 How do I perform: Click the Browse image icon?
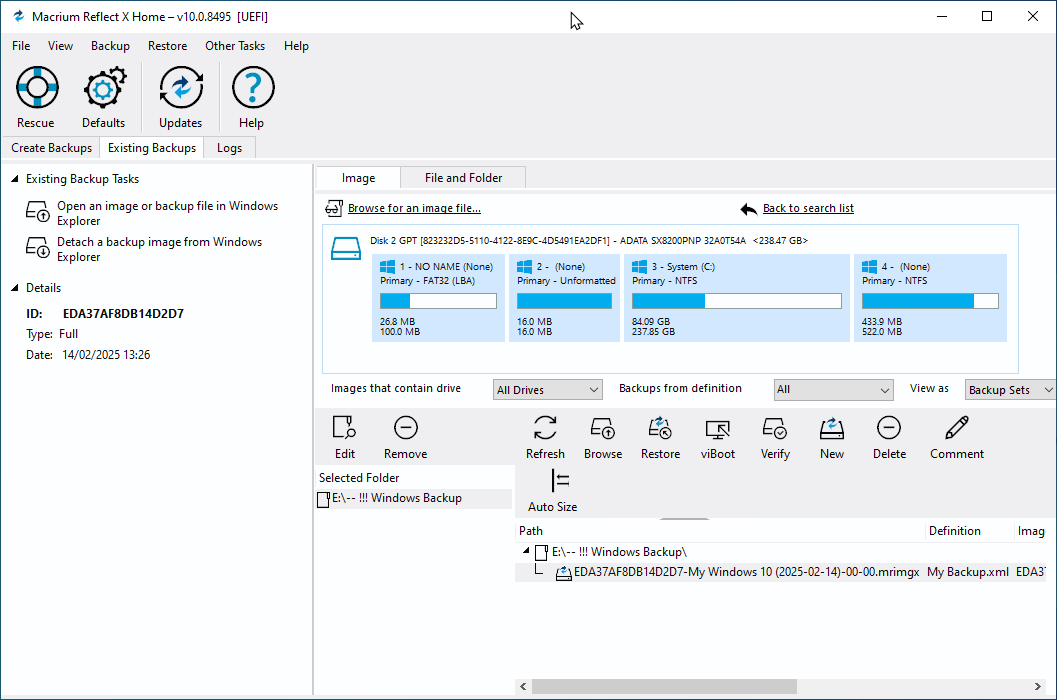[x=603, y=428]
